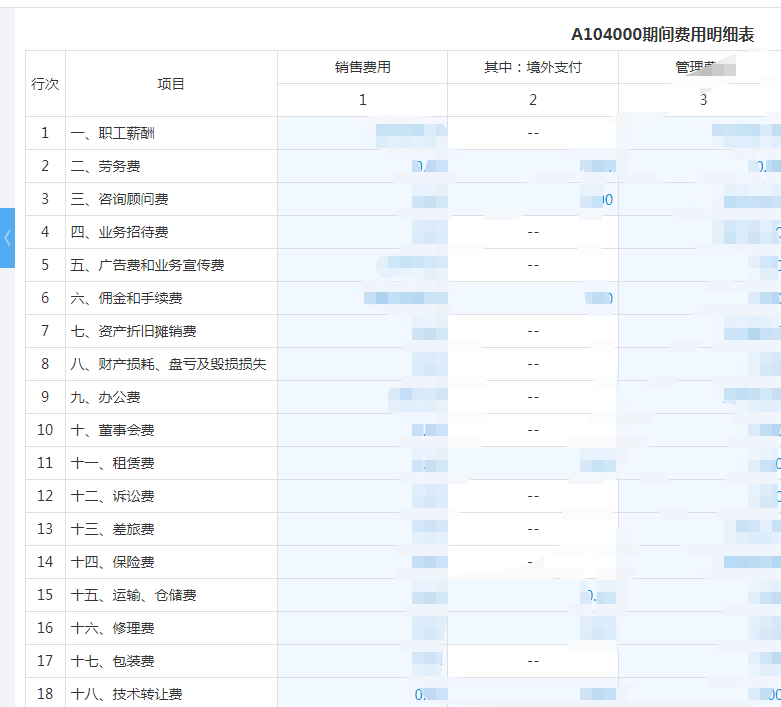Click the 境外支付 cell for 佣金和手续费

click(532, 298)
